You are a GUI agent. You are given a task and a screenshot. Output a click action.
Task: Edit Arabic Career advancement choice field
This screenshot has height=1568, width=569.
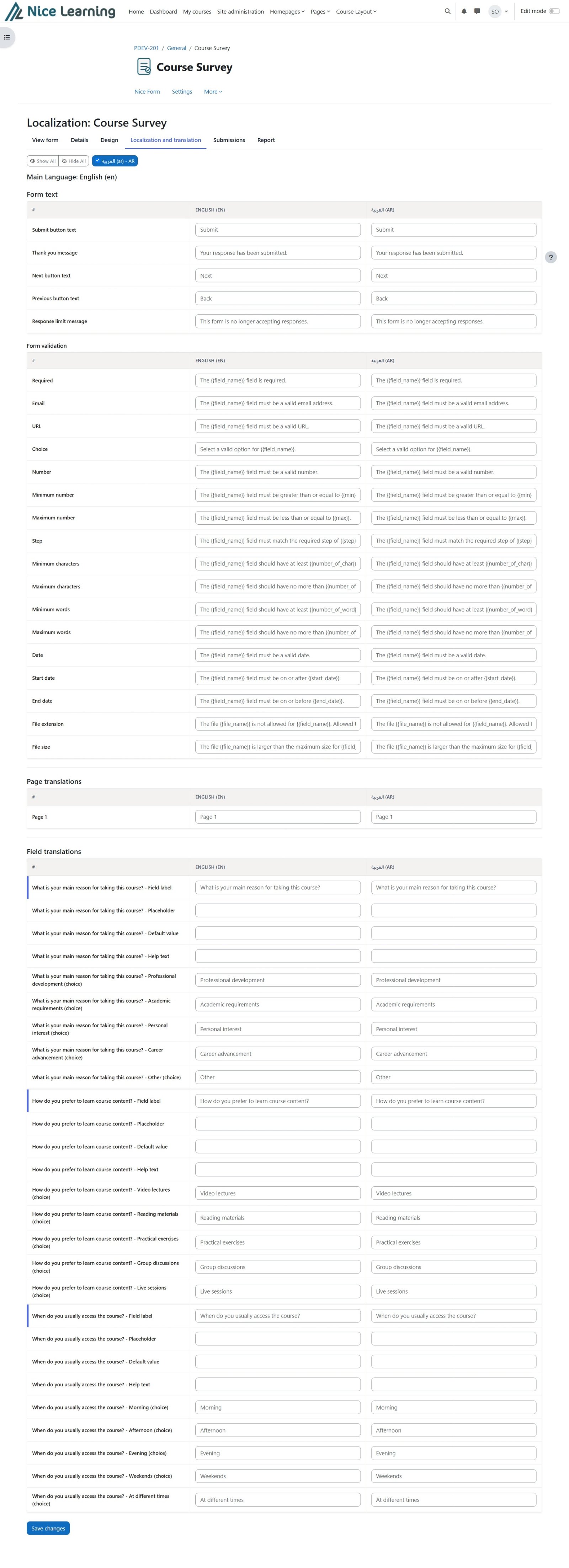tap(453, 1054)
